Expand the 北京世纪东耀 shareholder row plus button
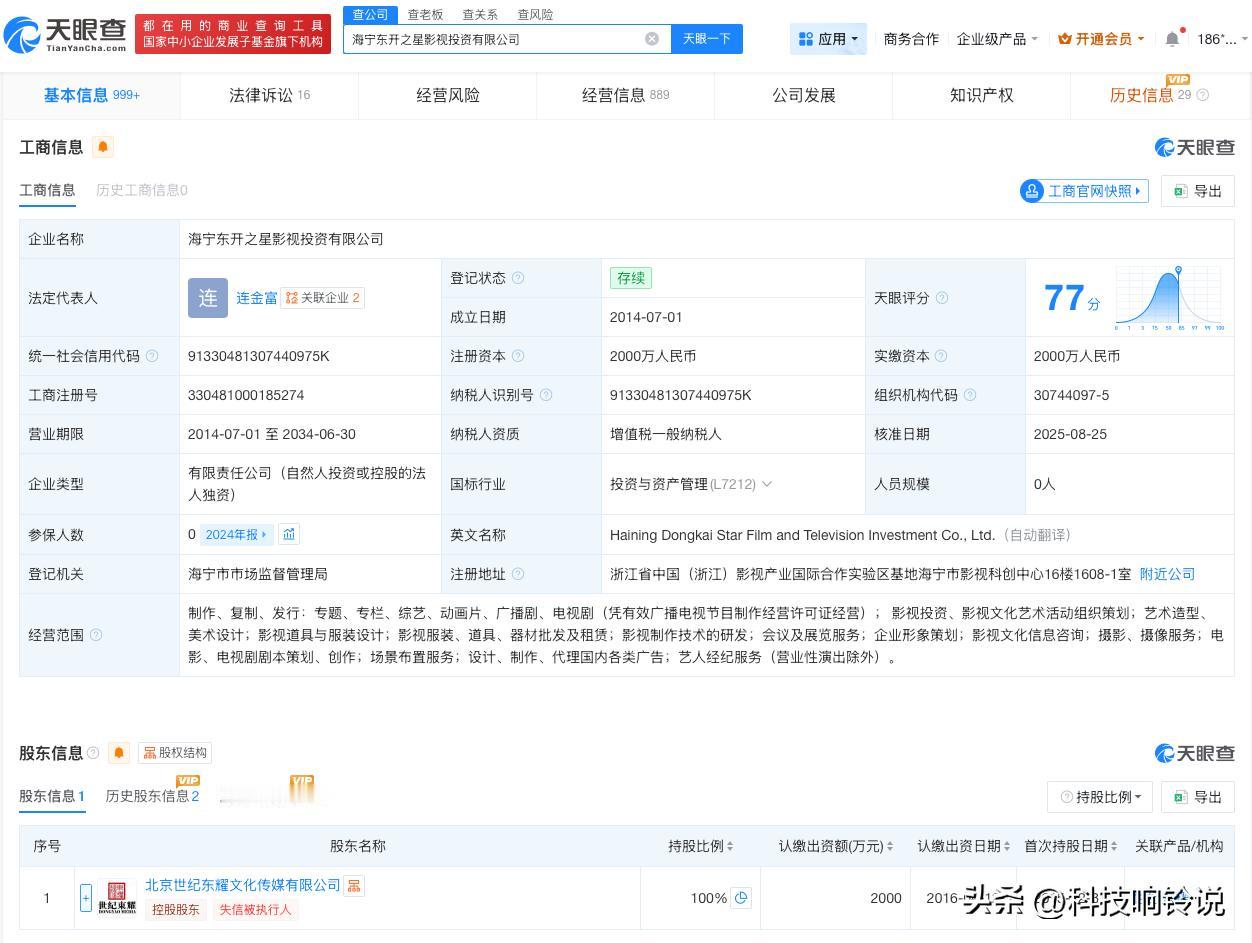The width and height of the screenshot is (1252, 943). (86, 897)
